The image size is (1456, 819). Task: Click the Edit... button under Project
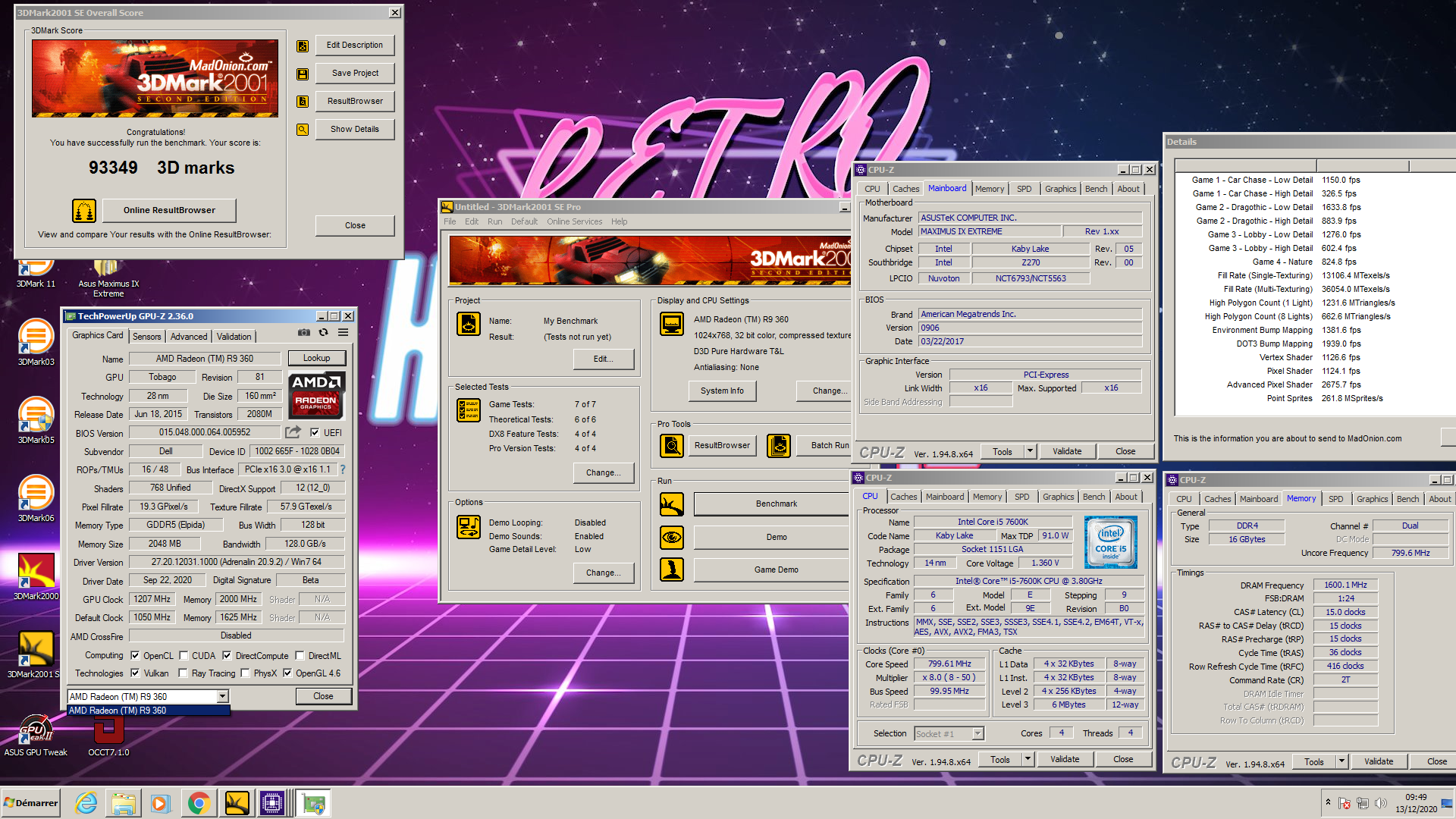click(603, 359)
